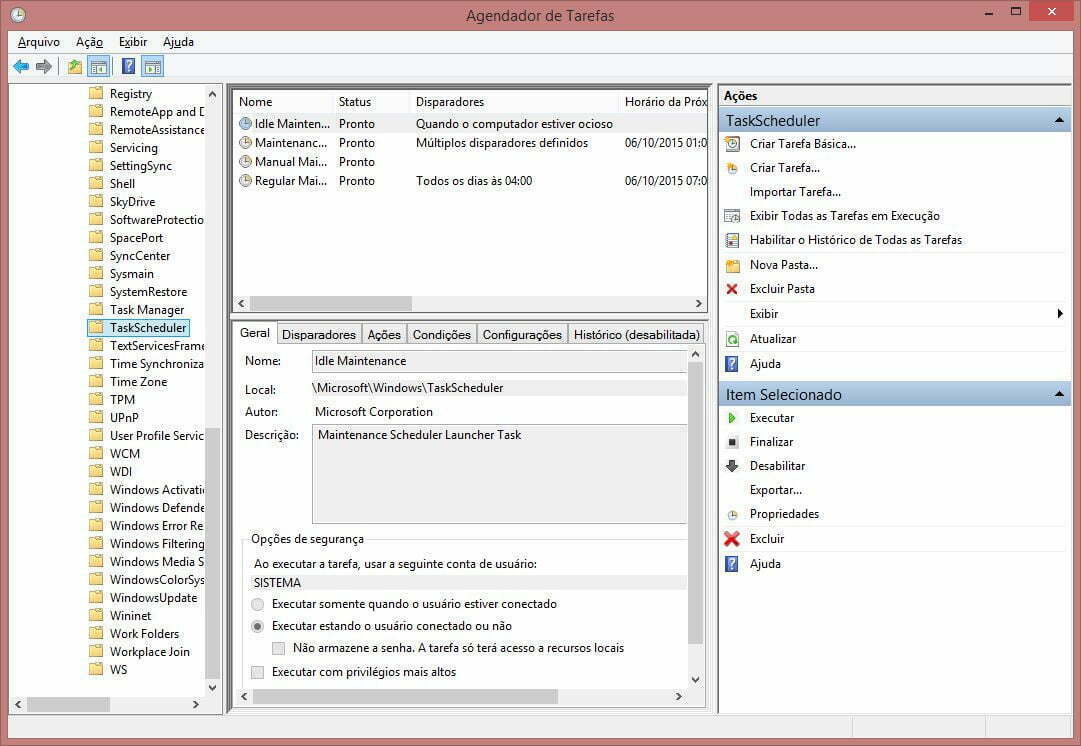Click the Nome field with Idle Maintenance
1081x746 pixels.
(499, 361)
